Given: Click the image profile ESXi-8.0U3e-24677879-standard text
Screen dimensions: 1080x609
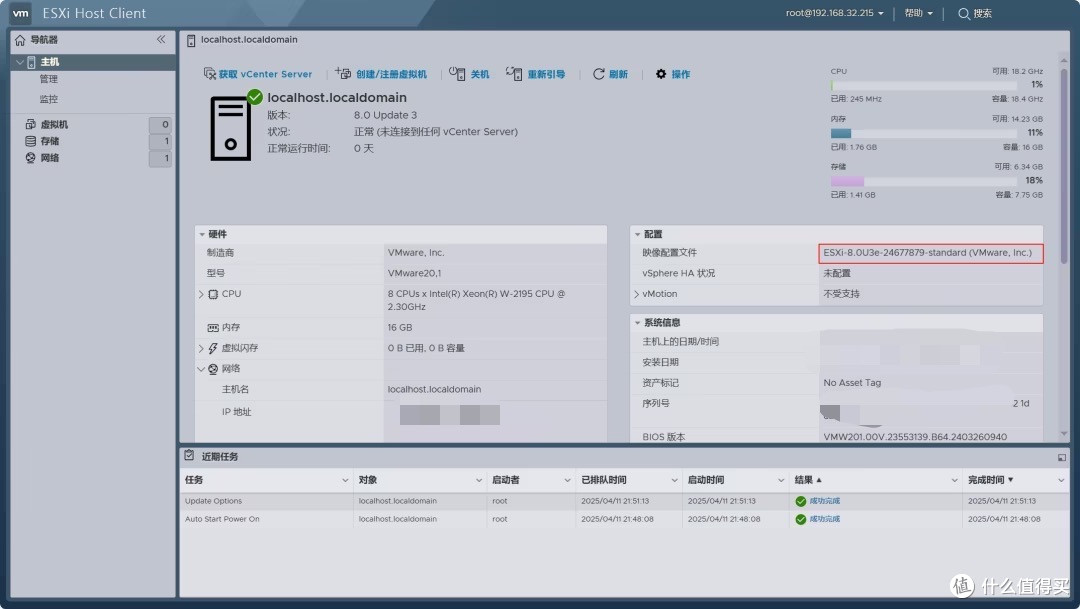Looking at the screenshot, I should (x=927, y=253).
